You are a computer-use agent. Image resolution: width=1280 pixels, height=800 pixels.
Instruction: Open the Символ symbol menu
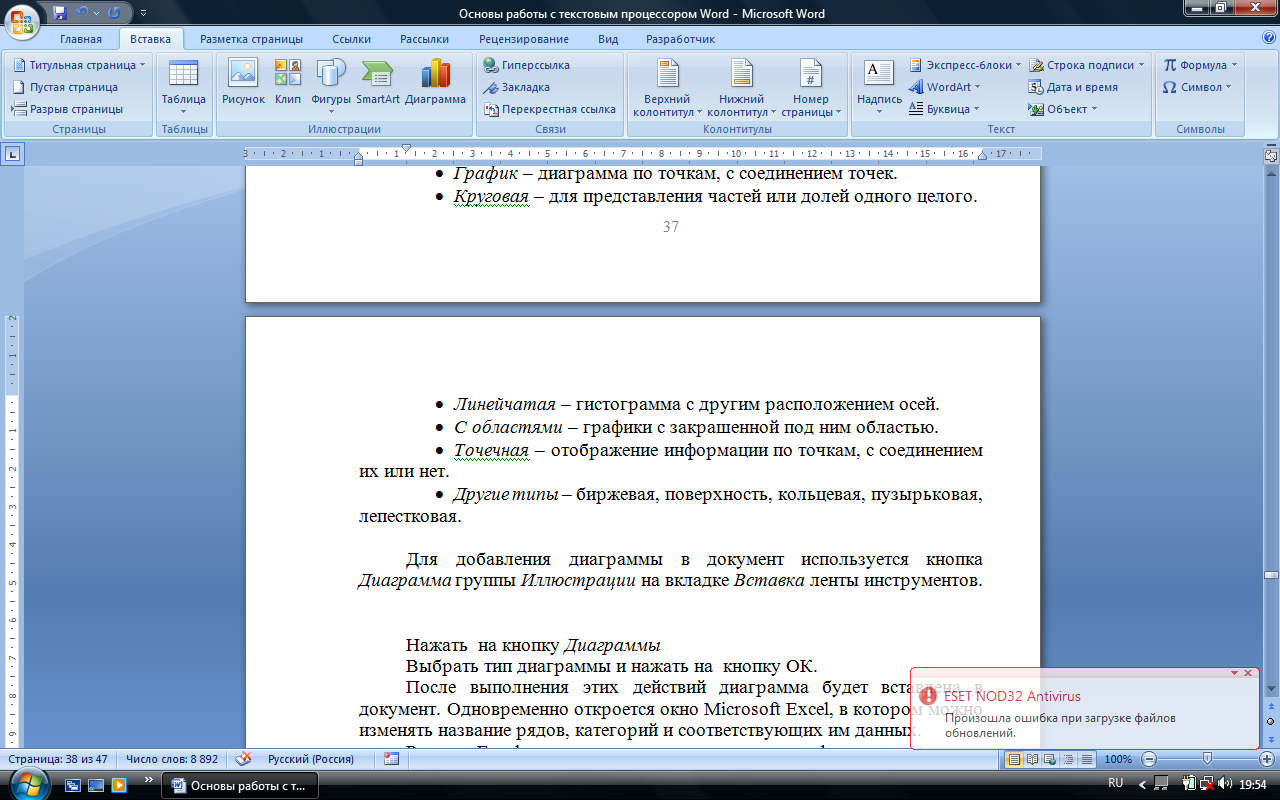[1197, 87]
